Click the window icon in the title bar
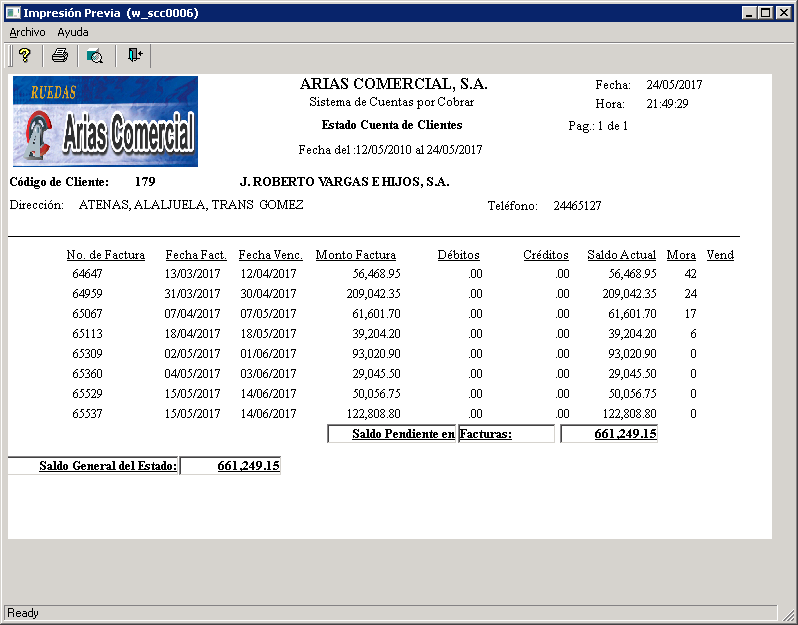The width and height of the screenshot is (798, 625). [12, 13]
